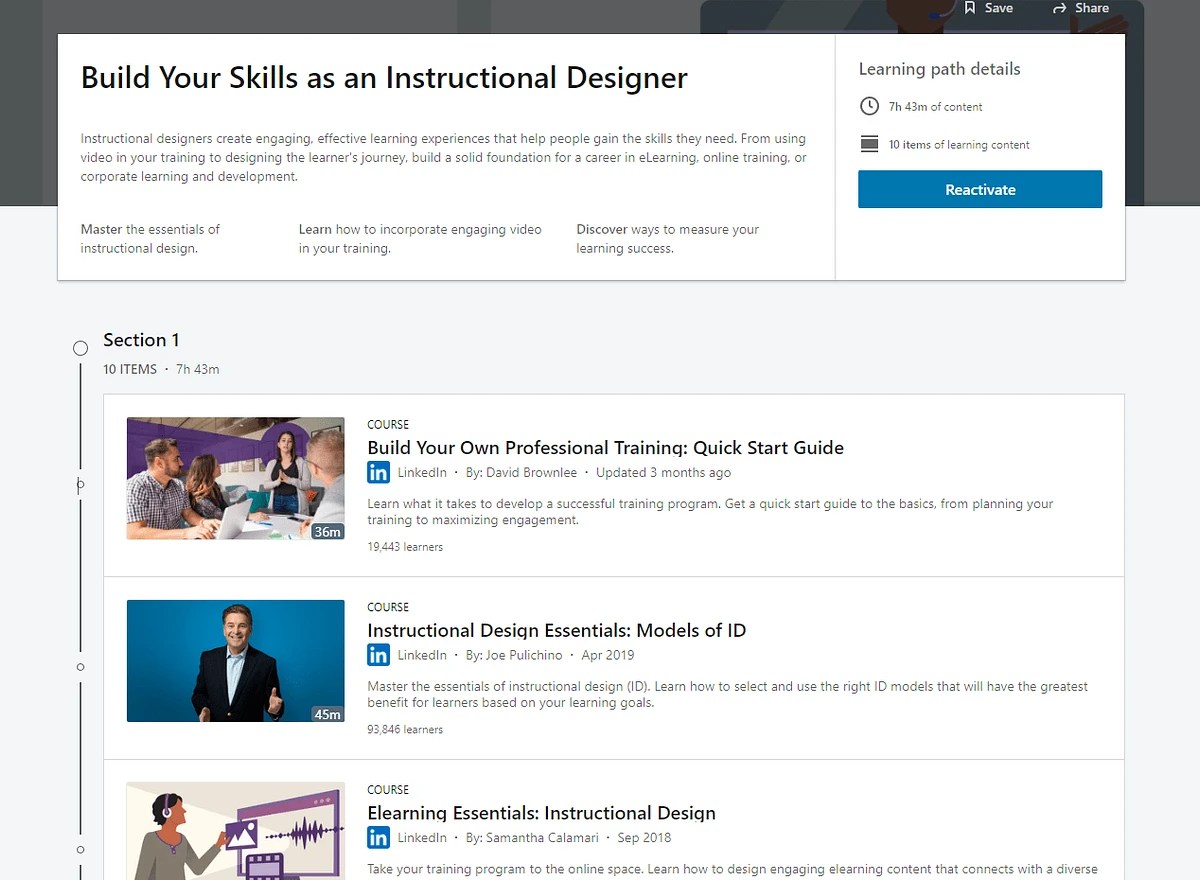Click the Save label in top bar
The image size is (1200, 880).
click(999, 7)
